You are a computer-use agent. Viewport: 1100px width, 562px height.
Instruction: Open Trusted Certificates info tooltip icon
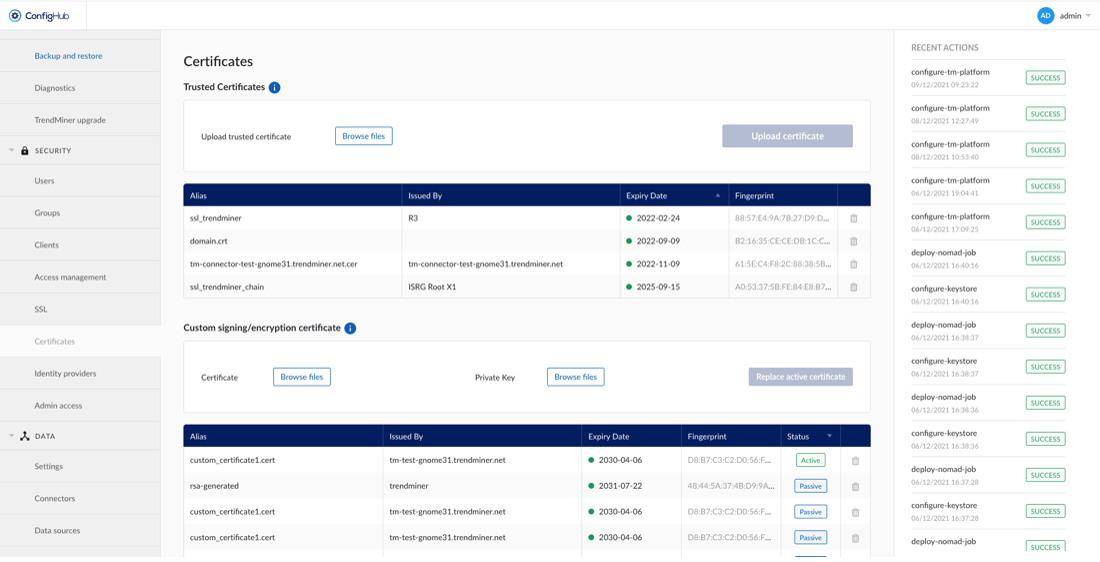[x=274, y=88]
